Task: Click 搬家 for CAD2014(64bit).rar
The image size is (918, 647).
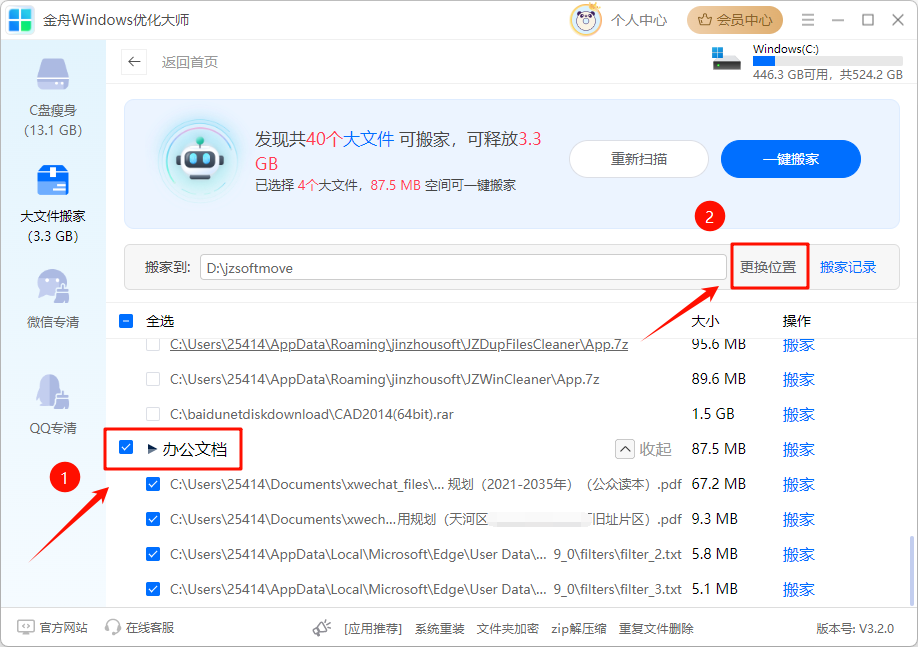Action: 799,415
